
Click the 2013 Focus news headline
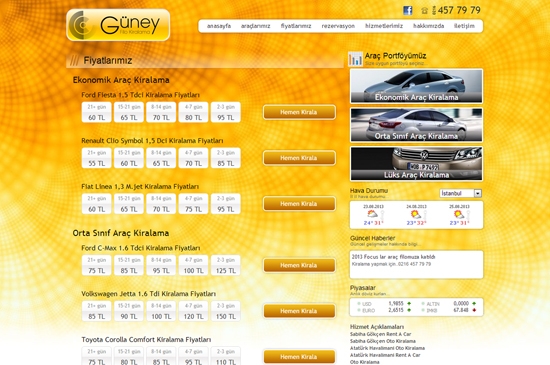393,257
